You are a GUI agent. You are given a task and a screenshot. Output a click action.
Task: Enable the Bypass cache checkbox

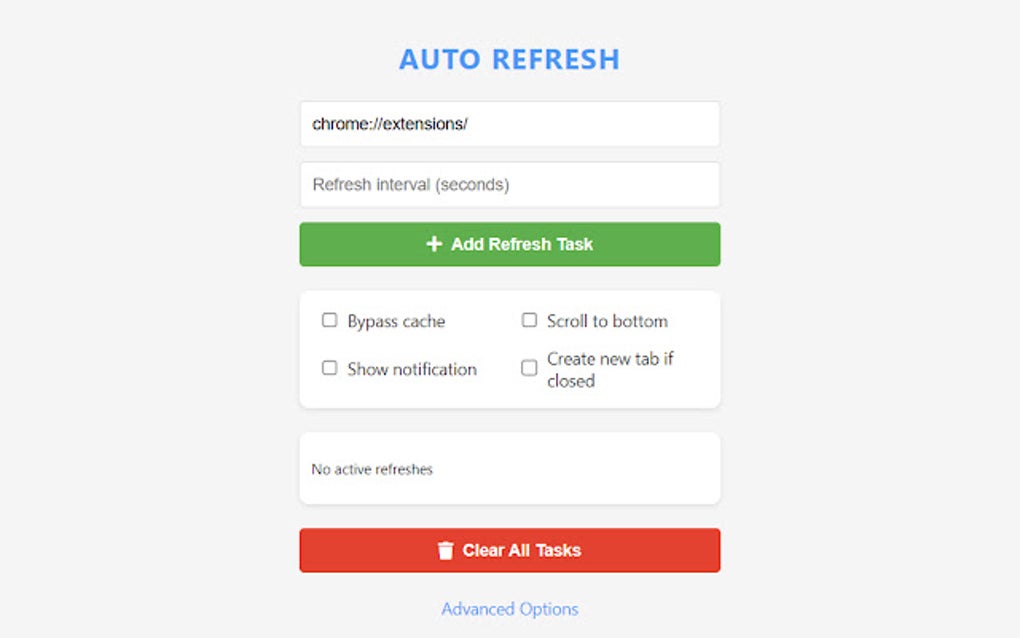(329, 320)
